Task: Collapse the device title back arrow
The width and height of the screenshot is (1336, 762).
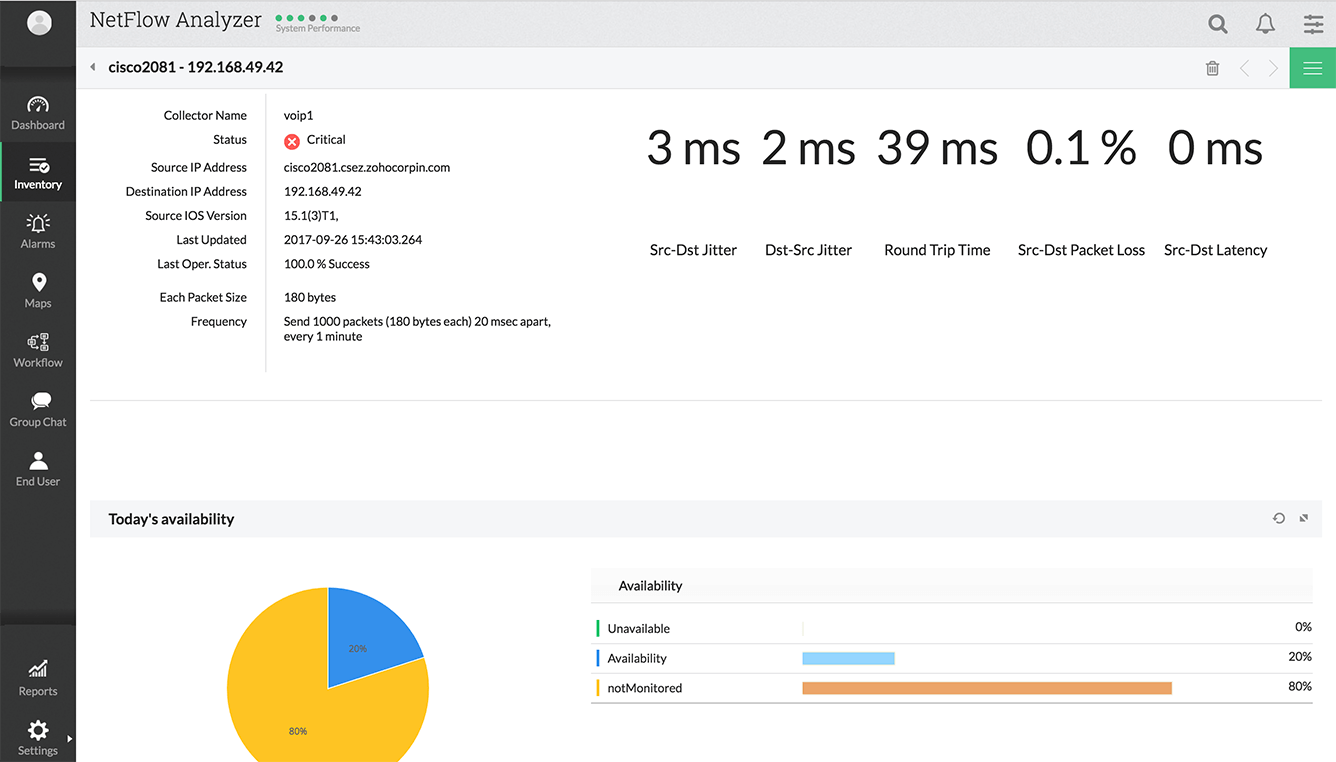Action: 93,68
